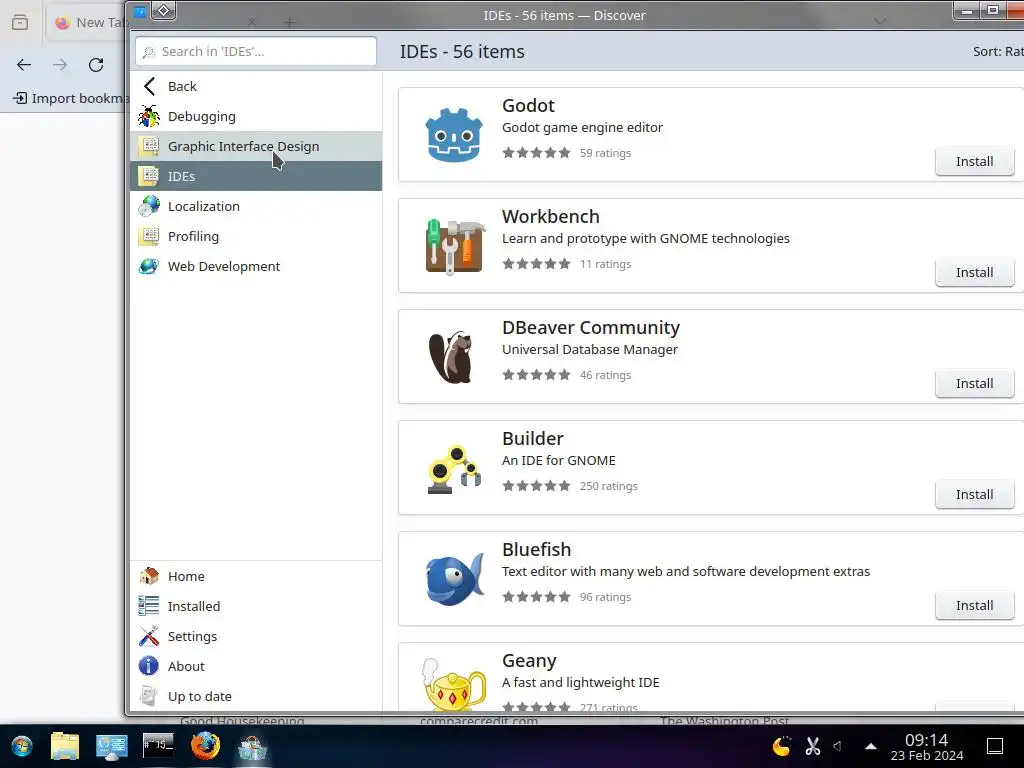Click the Up to date icon
Screen dimensions: 1024x768
(149, 696)
